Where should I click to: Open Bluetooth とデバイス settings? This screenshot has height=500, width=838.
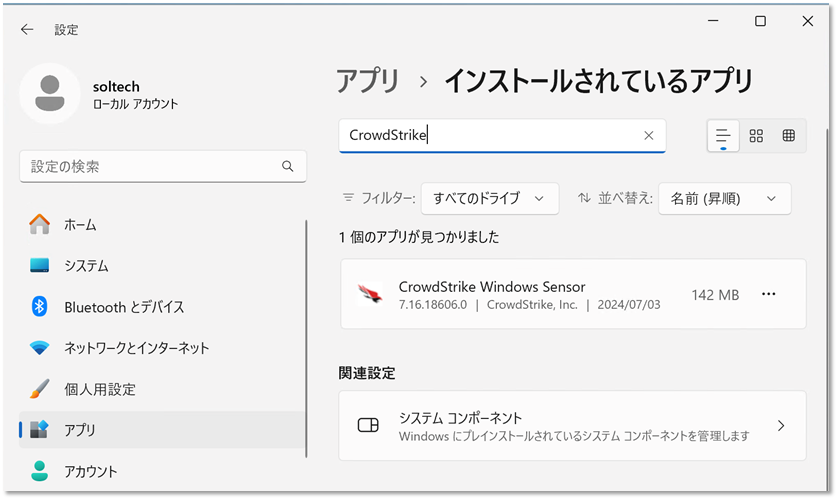point(162,307)
